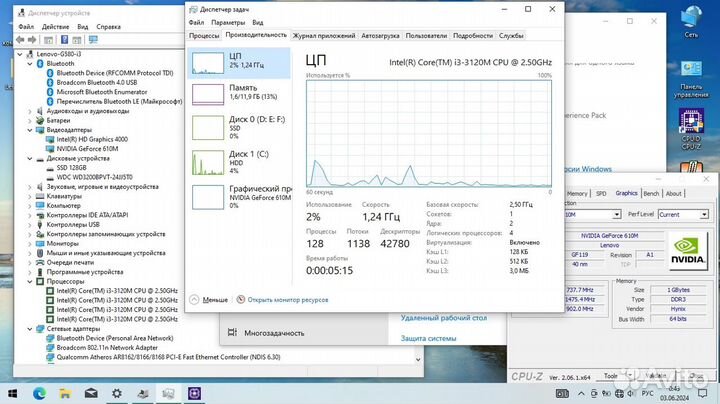
Task: Switch to Журнал приложений tab
Action: (324, 35)
